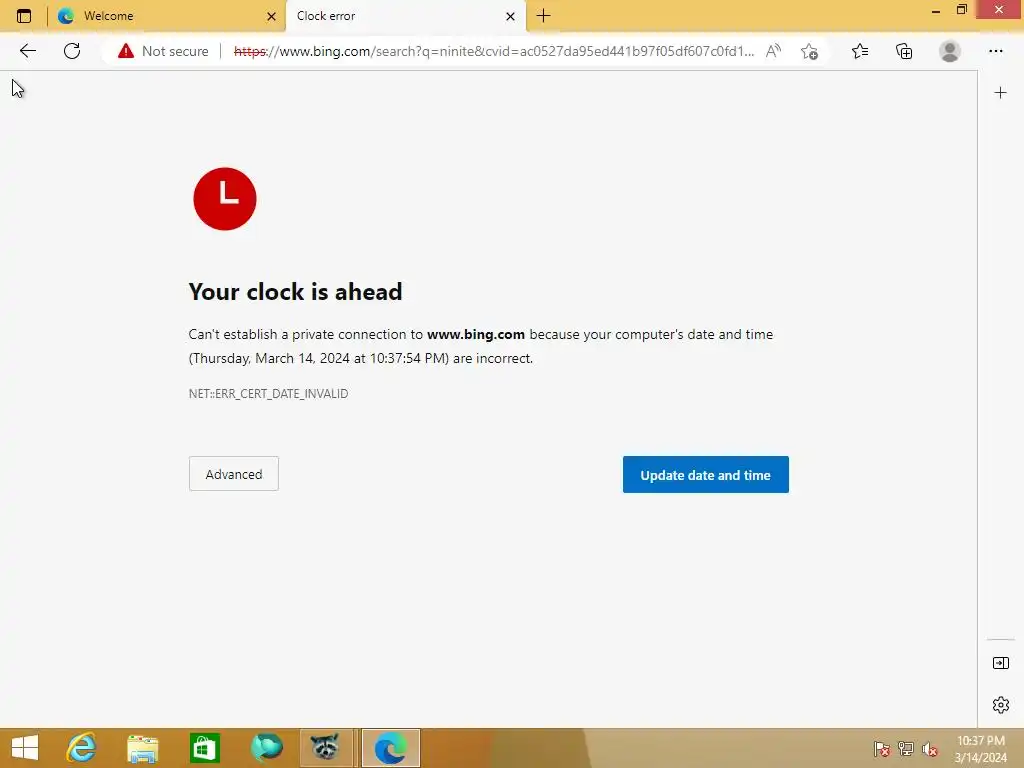Click the bing.com address bar URL
The image size is (1024, 768).
pos(494,51)
